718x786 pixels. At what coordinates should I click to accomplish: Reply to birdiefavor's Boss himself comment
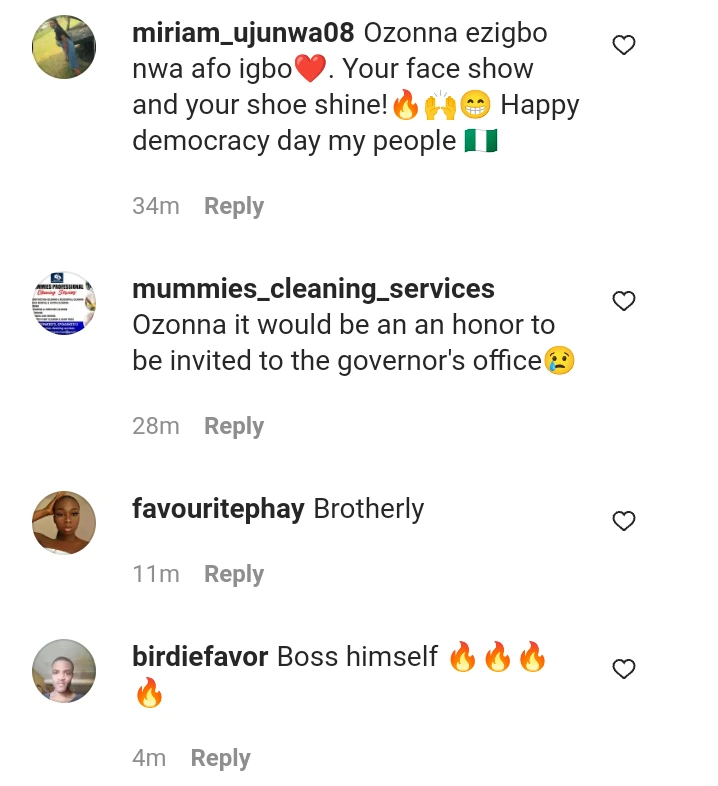point(221,758)
